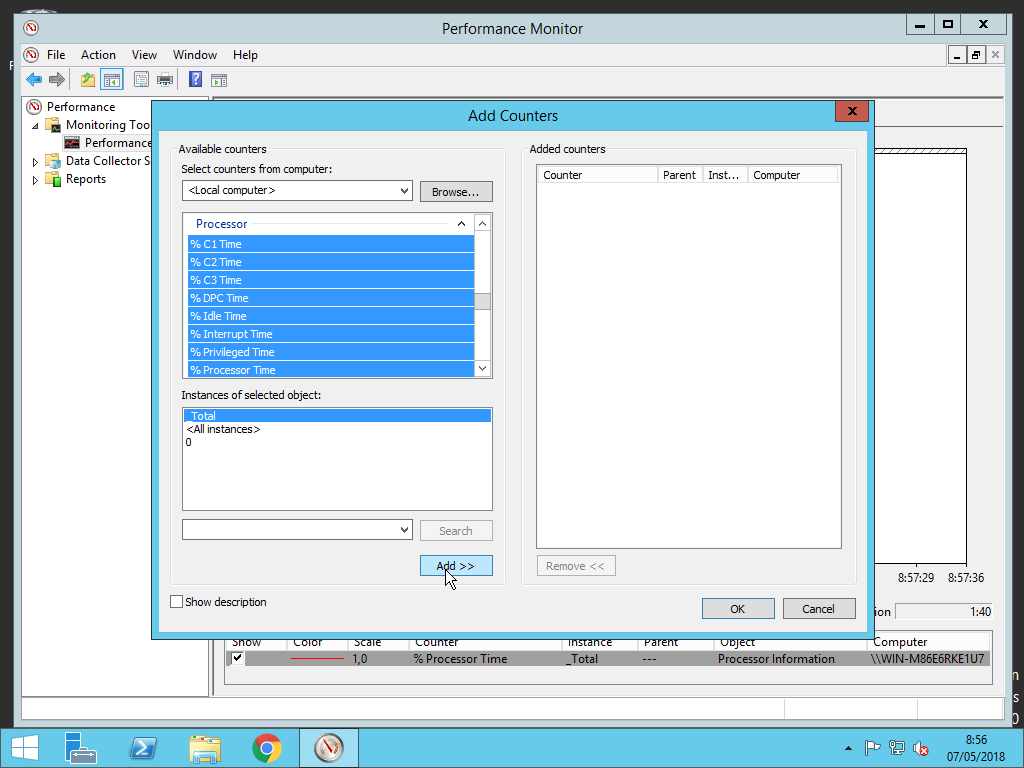Screen dimensions: 1024x768
Task: Click Cancel in Add Counters dialog
Action: [819, 609]
